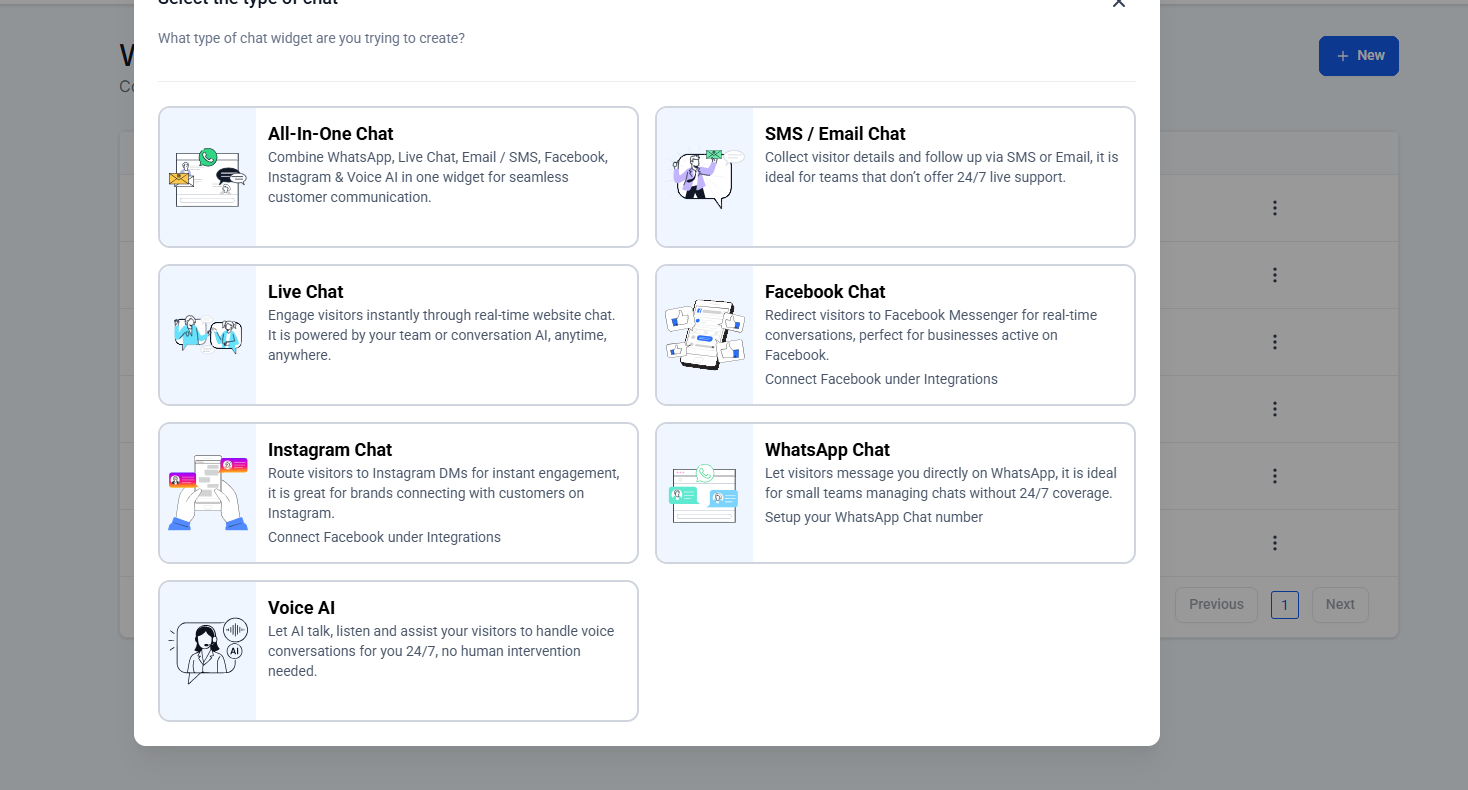This screenshot has width=1468, height=790.
Task: Open the bottom row's three-dot menu
Action: (x=1275, y=543)
